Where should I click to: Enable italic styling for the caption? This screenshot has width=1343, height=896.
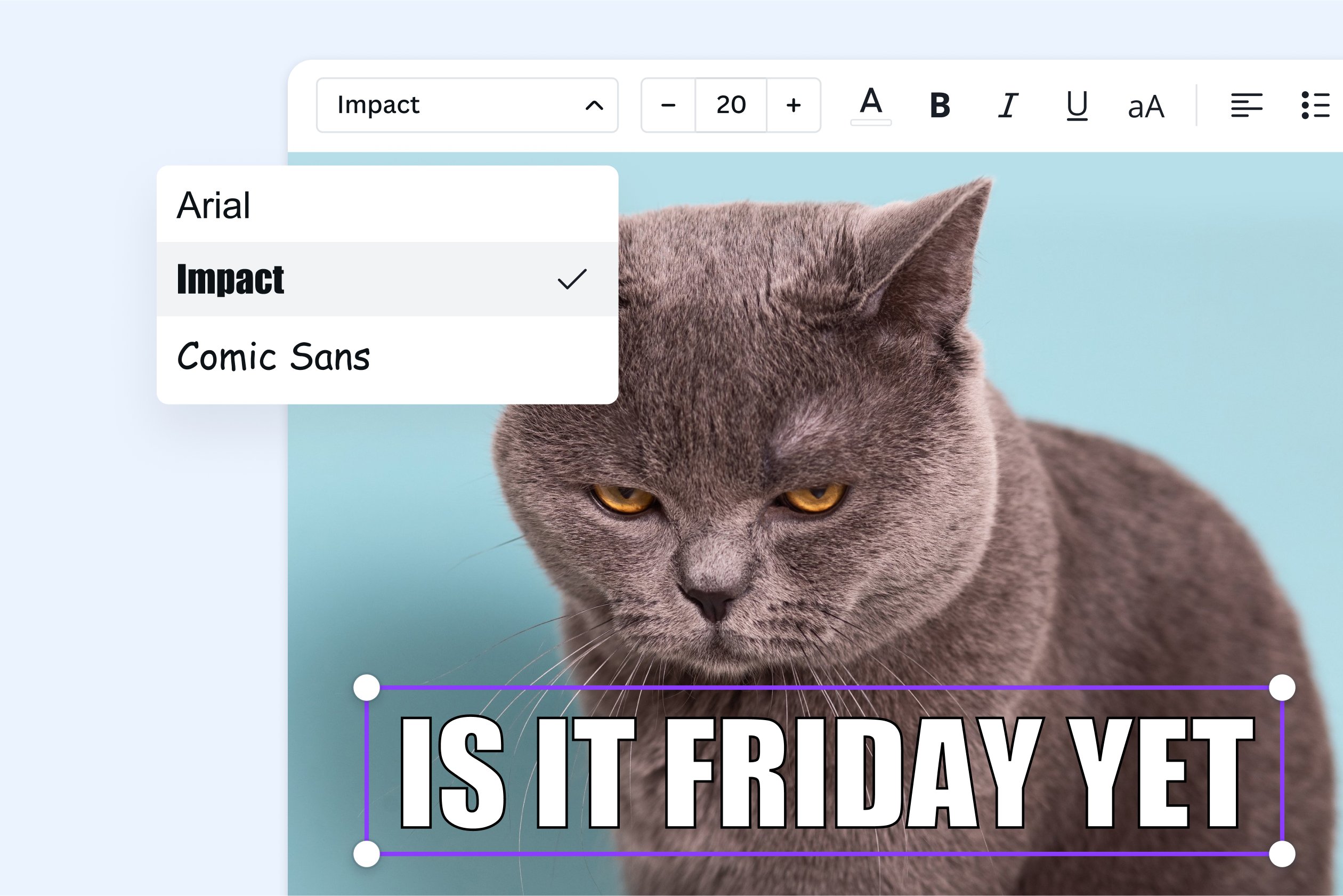(1008, 104)
